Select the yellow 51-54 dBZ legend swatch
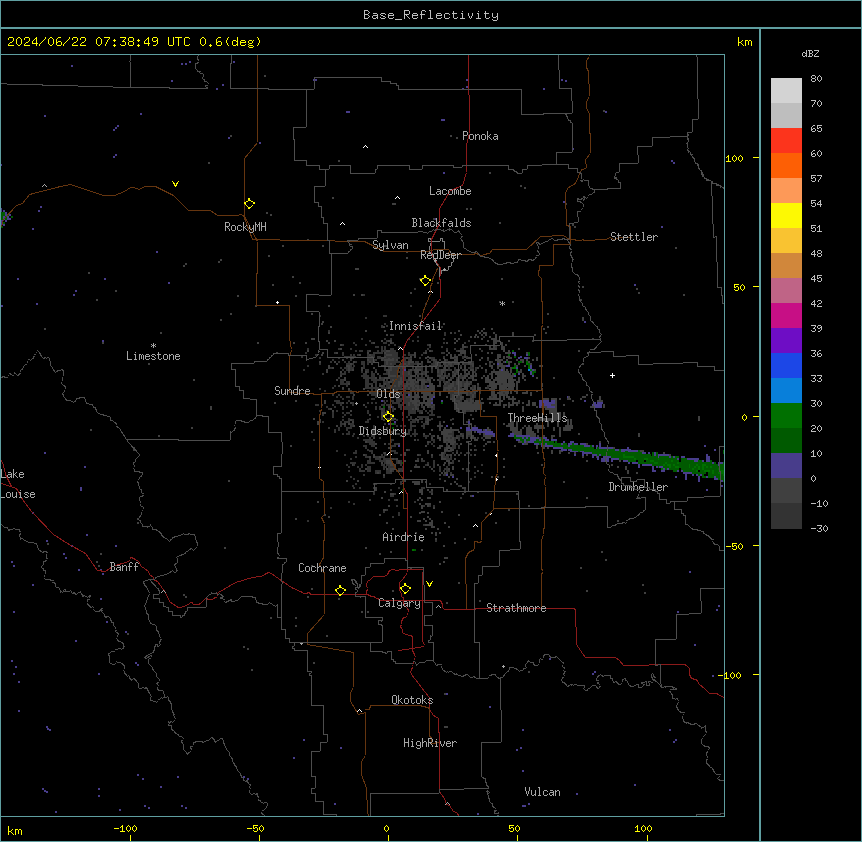 786,215
